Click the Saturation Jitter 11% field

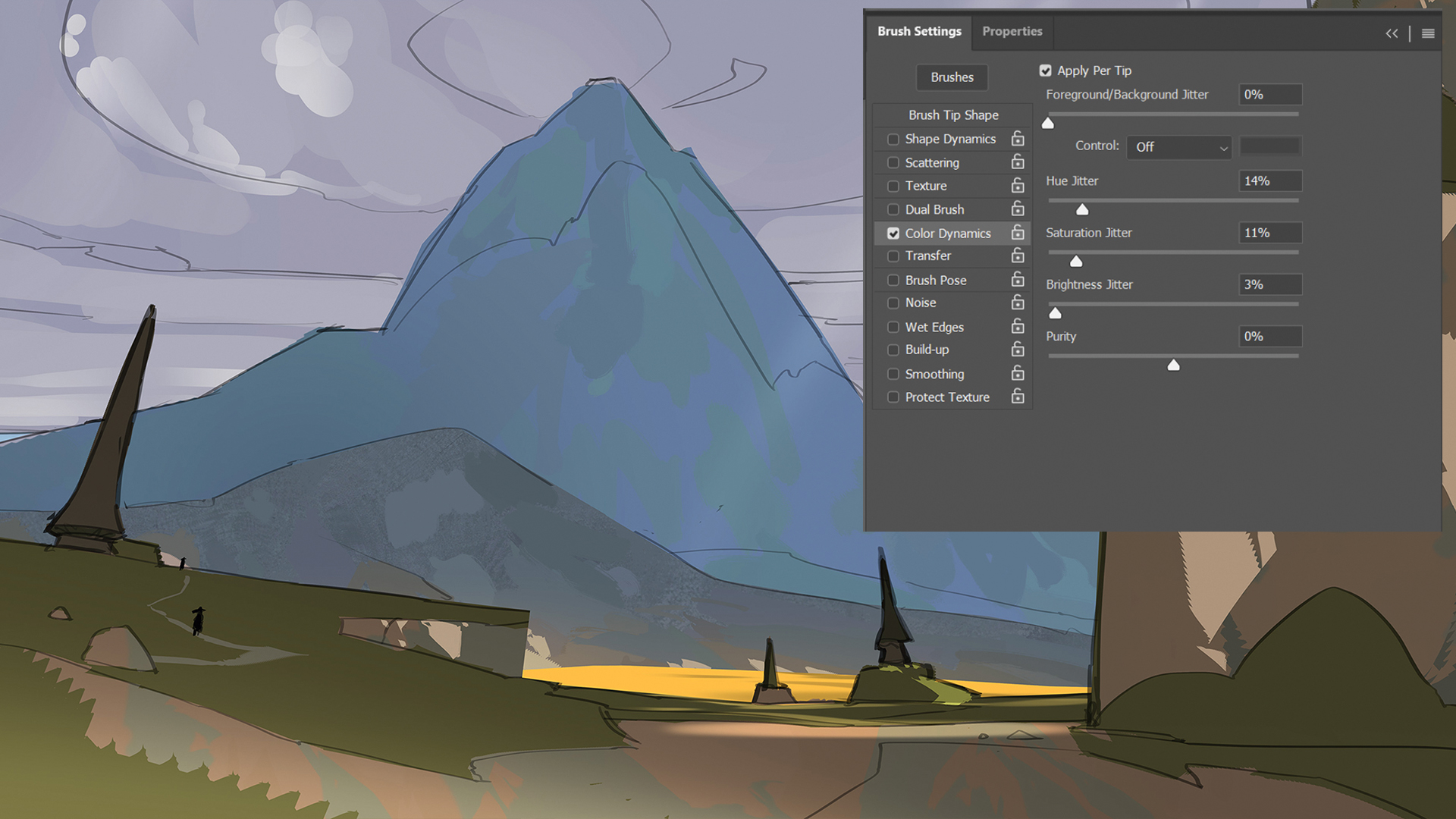(x=1270, y=233)
